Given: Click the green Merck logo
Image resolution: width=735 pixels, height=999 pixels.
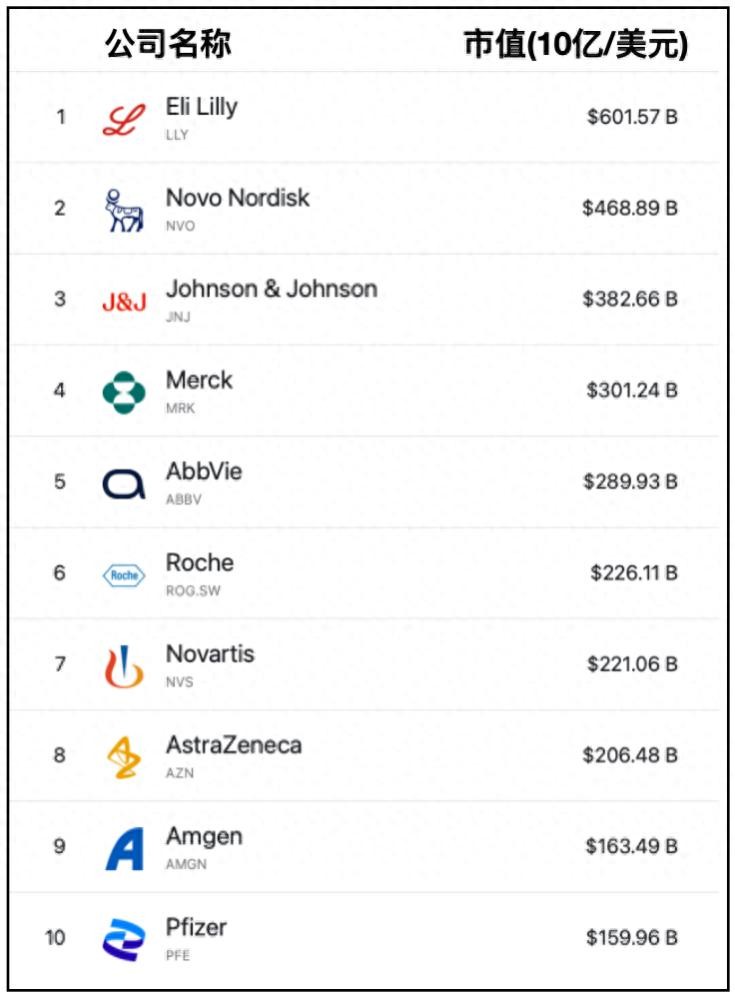Looking at the screenshot, I should pos(124,392).
